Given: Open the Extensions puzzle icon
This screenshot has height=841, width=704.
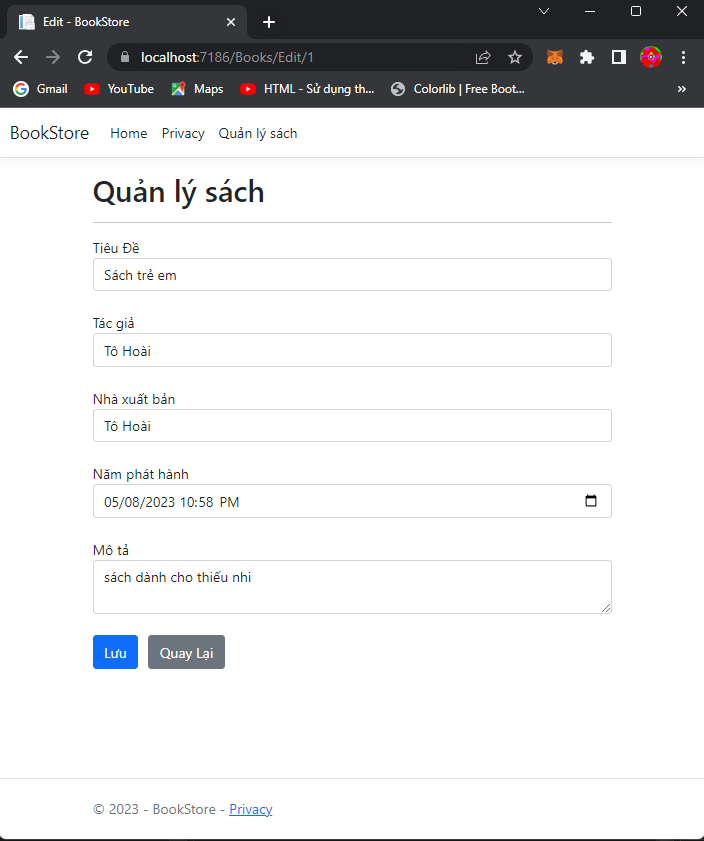Looking at the screenshot, I should pos(587,57).
